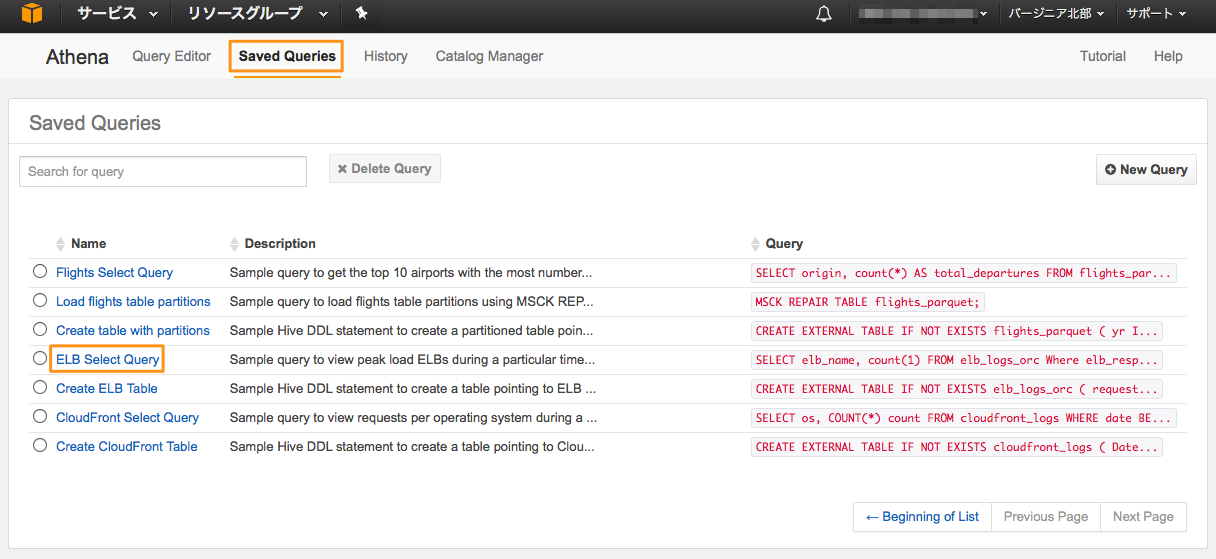The height and width of the screenshot is (559, 1216).
Task: Click the Previous Page button
Action: click(1046, 517)
